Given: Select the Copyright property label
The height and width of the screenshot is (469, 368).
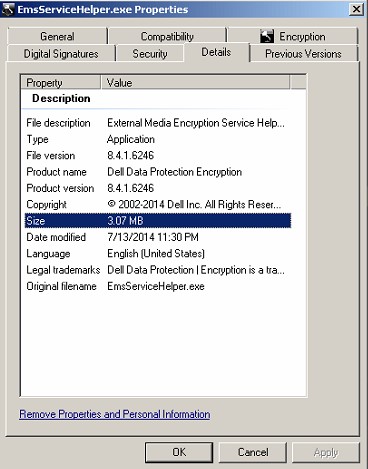Looking at the screenshot, I should 46,205.
